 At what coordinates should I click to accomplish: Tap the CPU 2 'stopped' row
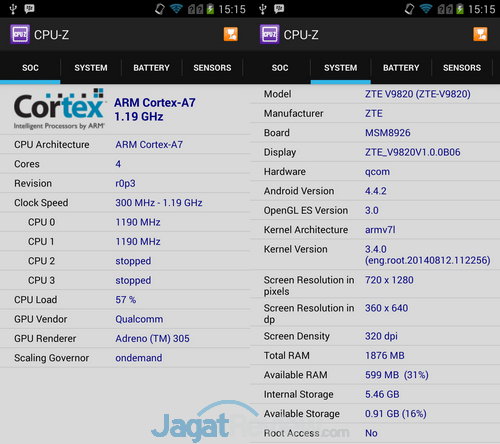pyautogui.click(x=125, y=261)
